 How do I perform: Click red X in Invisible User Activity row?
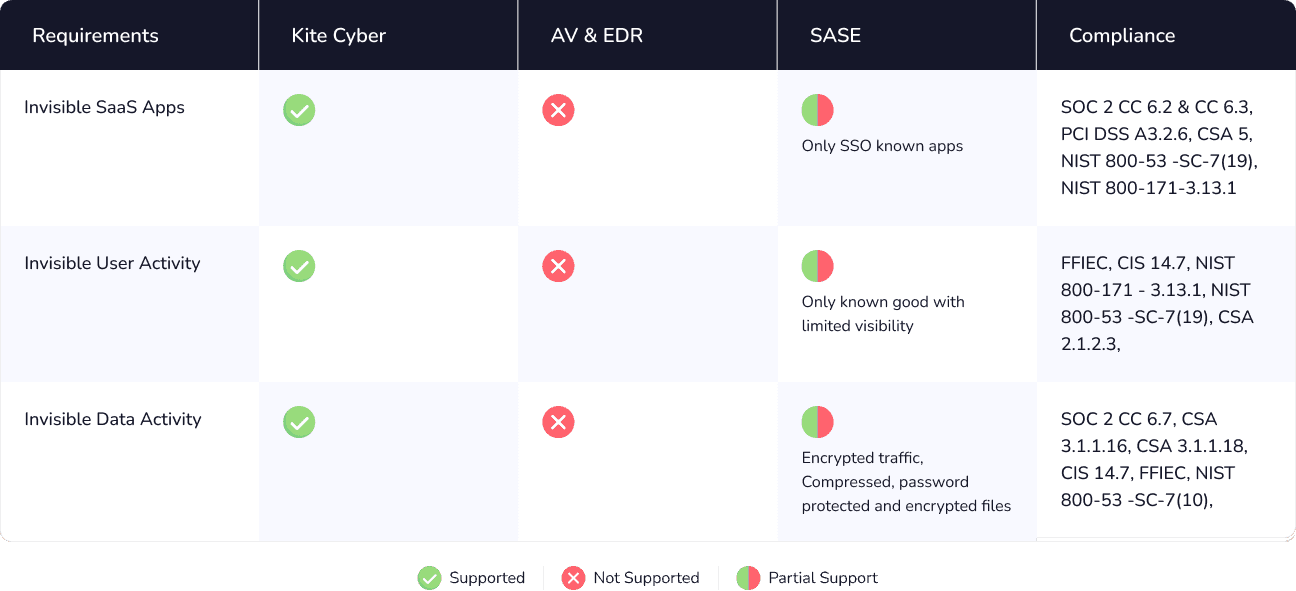(x=558, y=266)
